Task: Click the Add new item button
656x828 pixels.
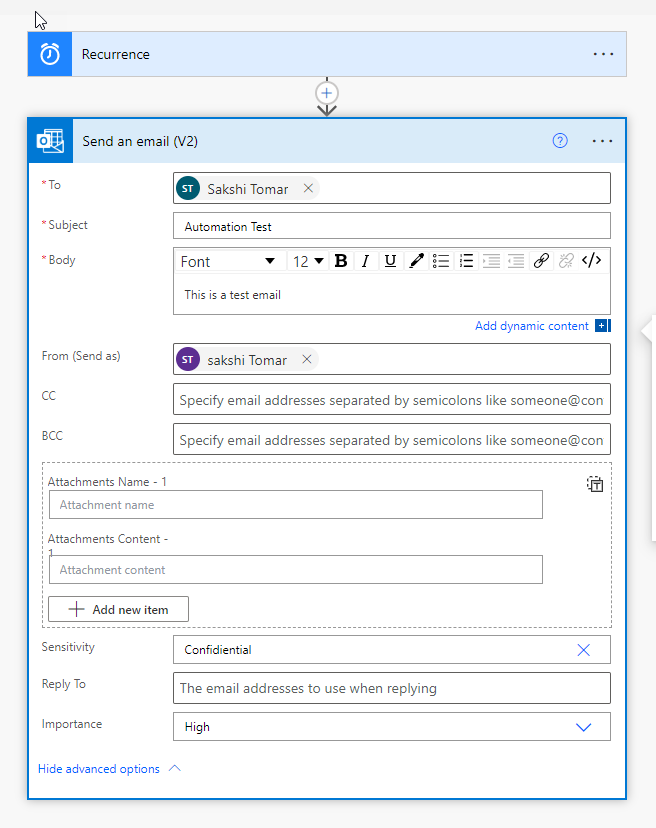Action: click(118, 609)
